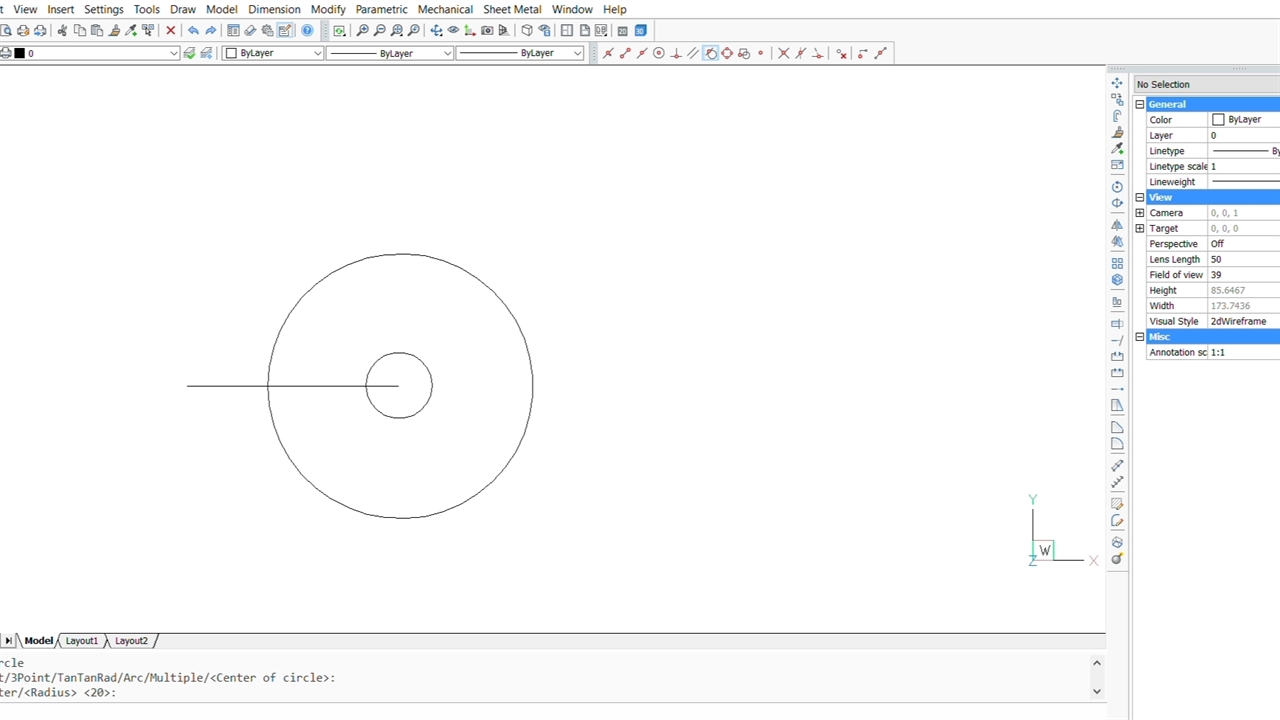
Task: Click the Move tool in Modify toolbar
Action: (1117, 83)
